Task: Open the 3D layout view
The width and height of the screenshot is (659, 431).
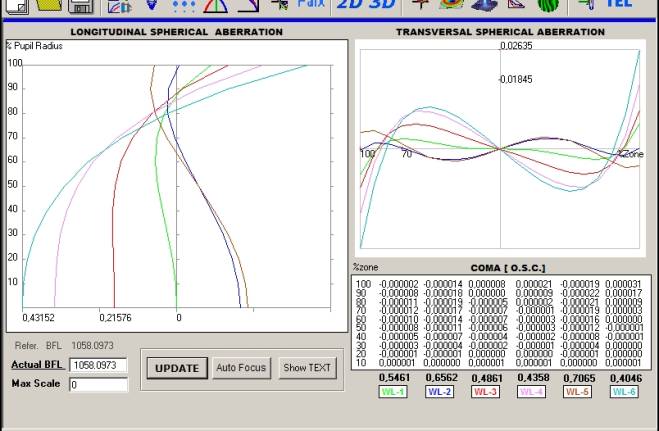Action: [x=382, y=4]
